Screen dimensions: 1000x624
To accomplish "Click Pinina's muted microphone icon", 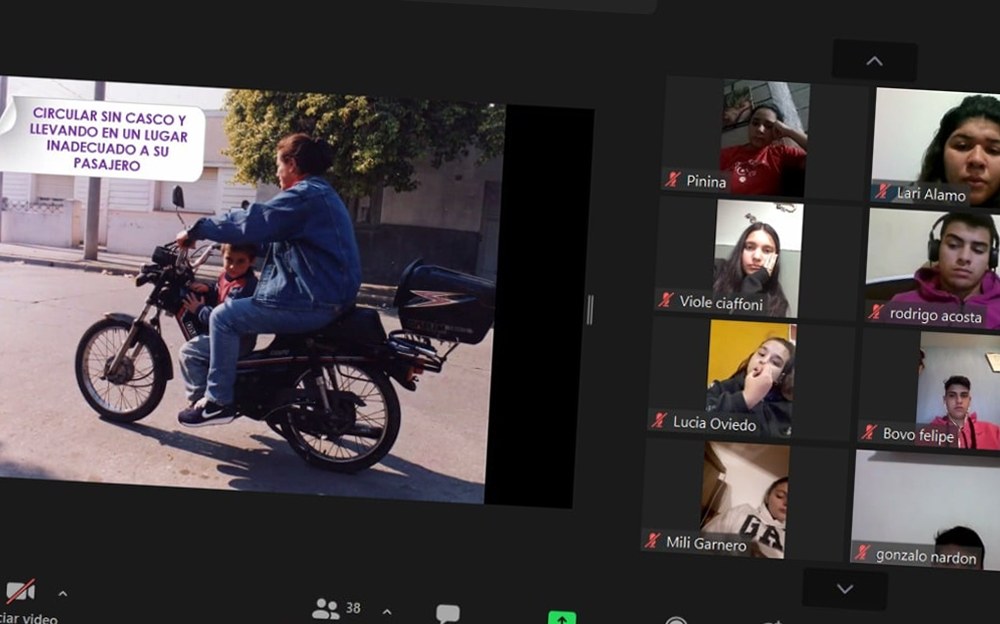I will pos(673,180).
